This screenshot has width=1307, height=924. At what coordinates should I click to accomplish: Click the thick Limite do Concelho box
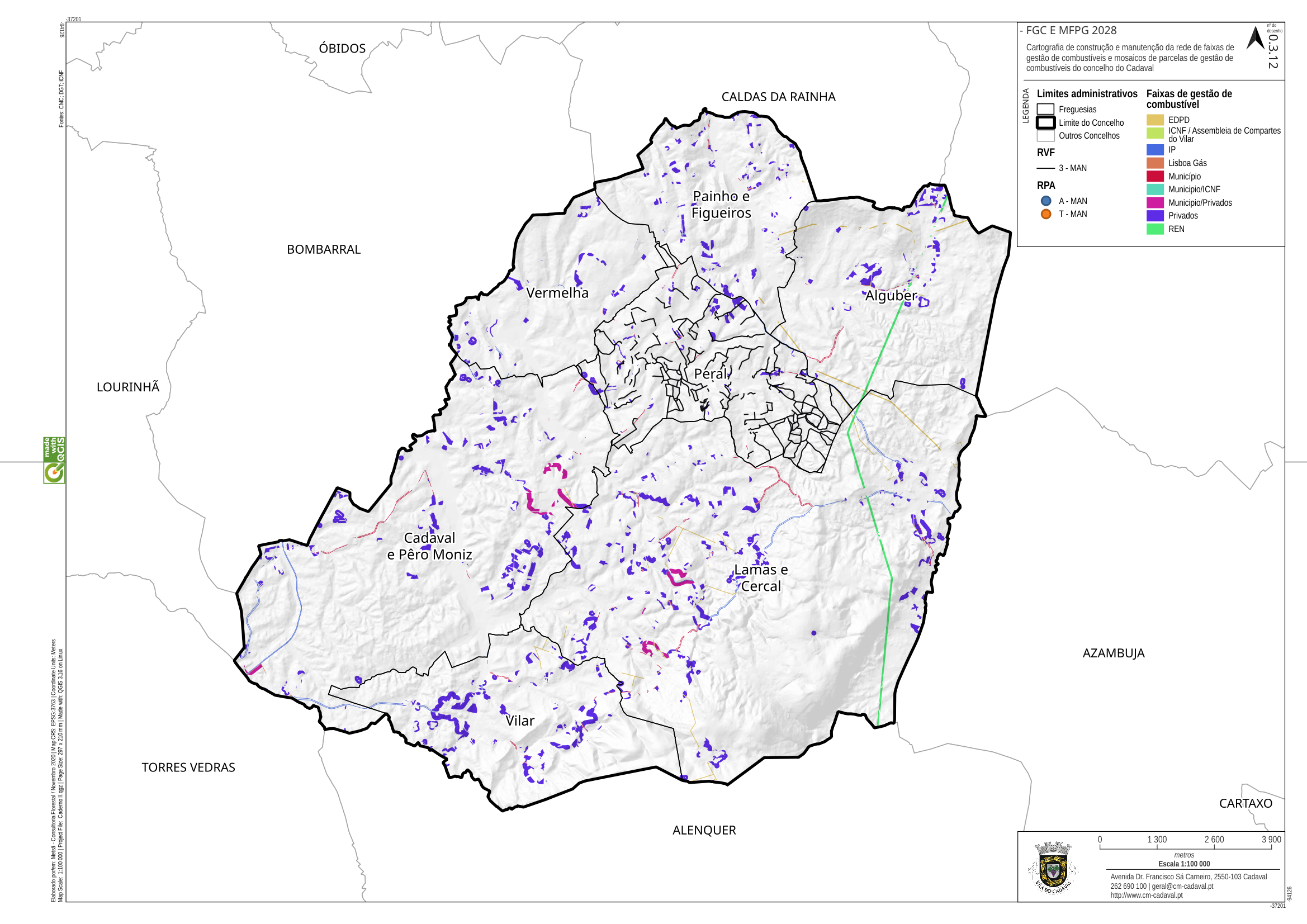pos(1045,122)
